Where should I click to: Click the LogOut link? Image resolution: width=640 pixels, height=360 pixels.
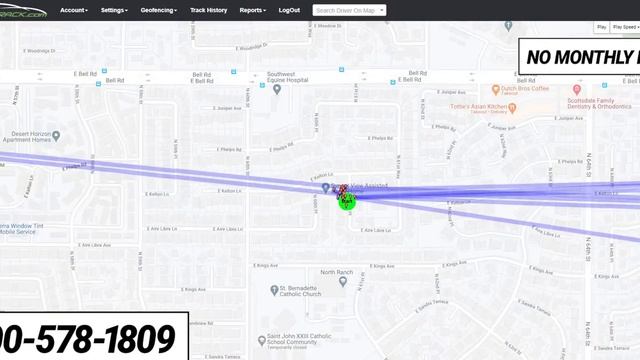coord(289,10)
